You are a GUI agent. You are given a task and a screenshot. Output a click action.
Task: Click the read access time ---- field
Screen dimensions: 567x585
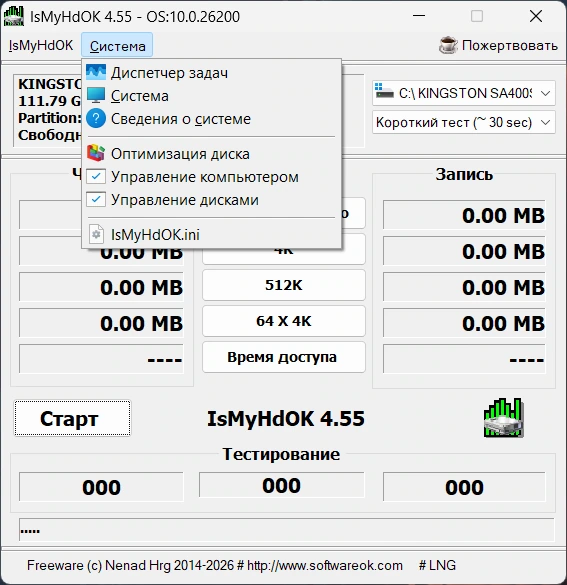coord(101,359)
